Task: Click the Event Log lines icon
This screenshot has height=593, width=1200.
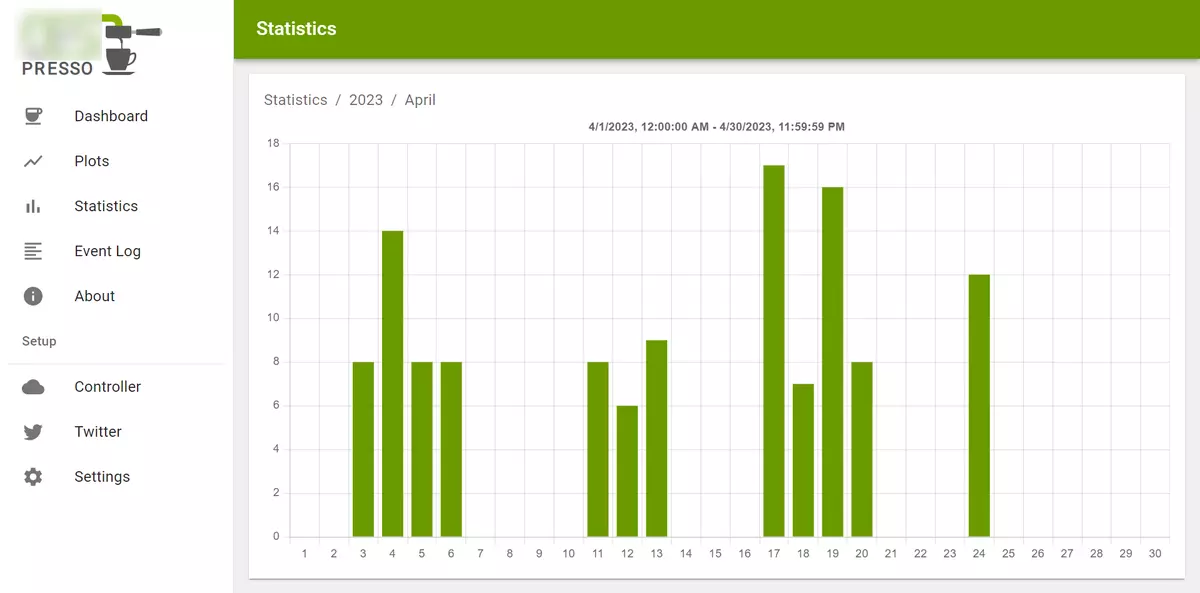Action: pos(33,251)
